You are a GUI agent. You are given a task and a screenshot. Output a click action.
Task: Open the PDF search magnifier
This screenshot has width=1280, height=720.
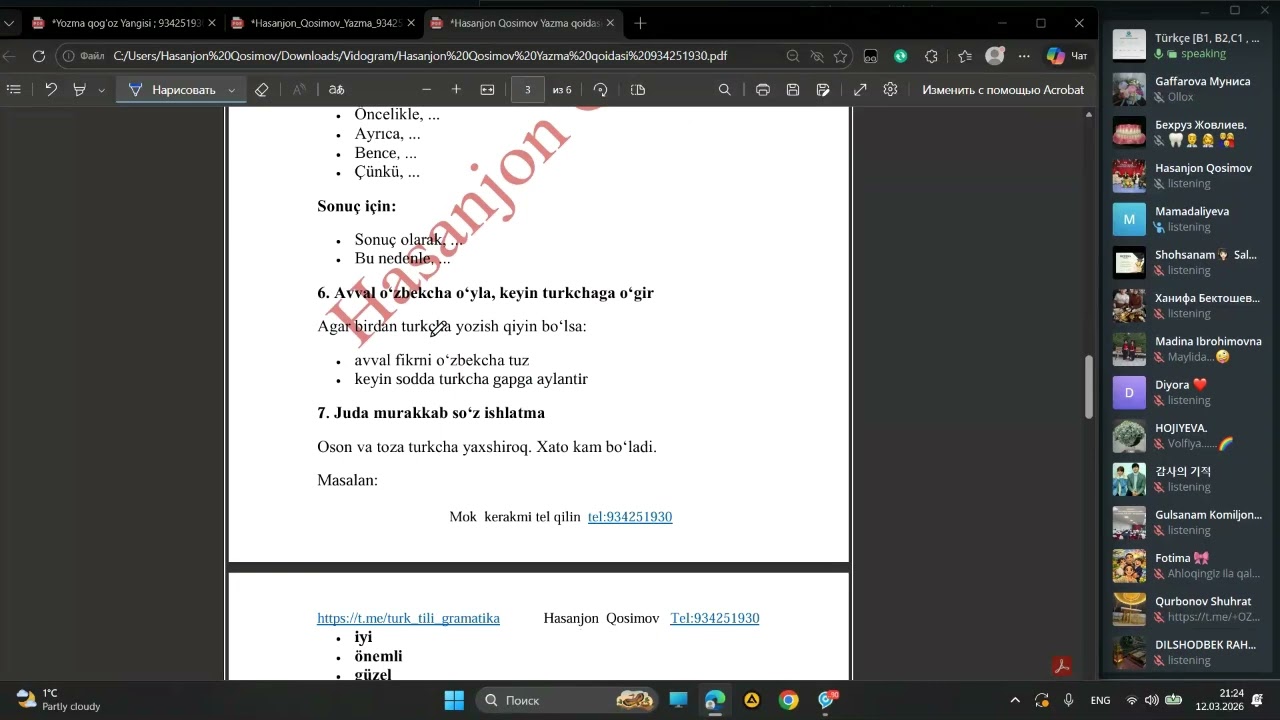click(725, 90)
